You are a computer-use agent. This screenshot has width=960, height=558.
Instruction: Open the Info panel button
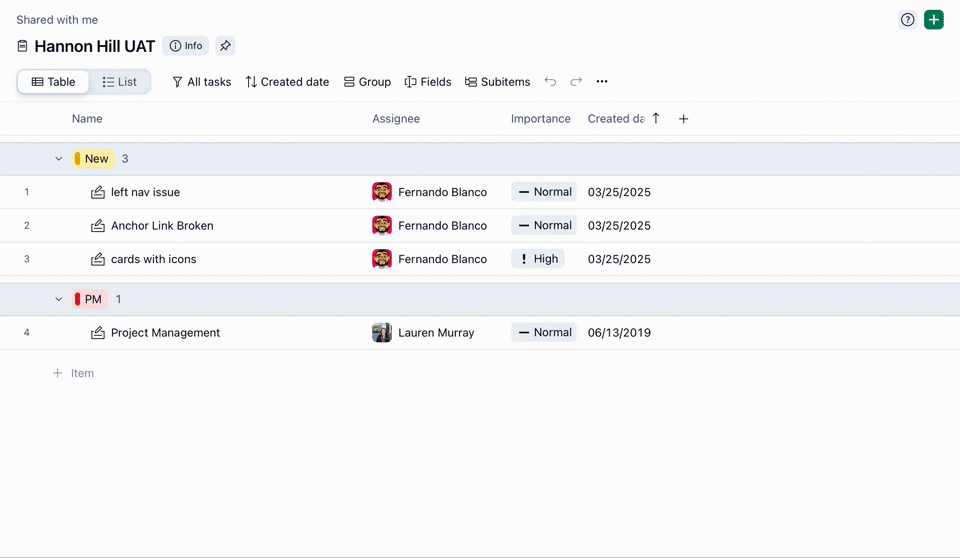[186, 46]
